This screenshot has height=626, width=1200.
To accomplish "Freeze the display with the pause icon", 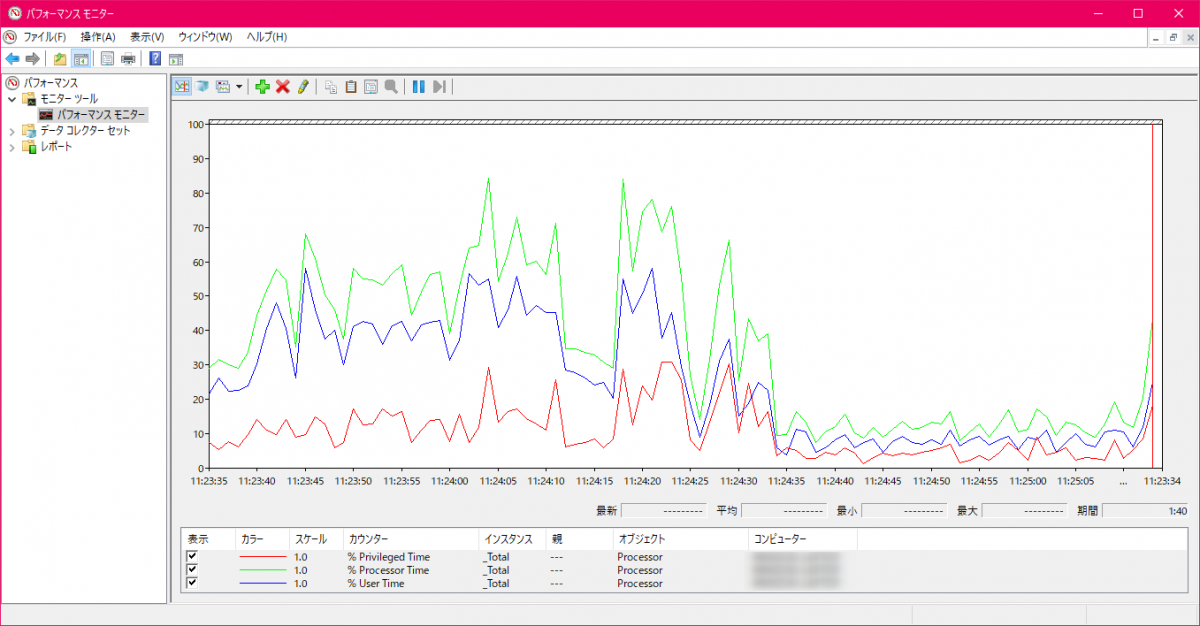I will (418, 87).
